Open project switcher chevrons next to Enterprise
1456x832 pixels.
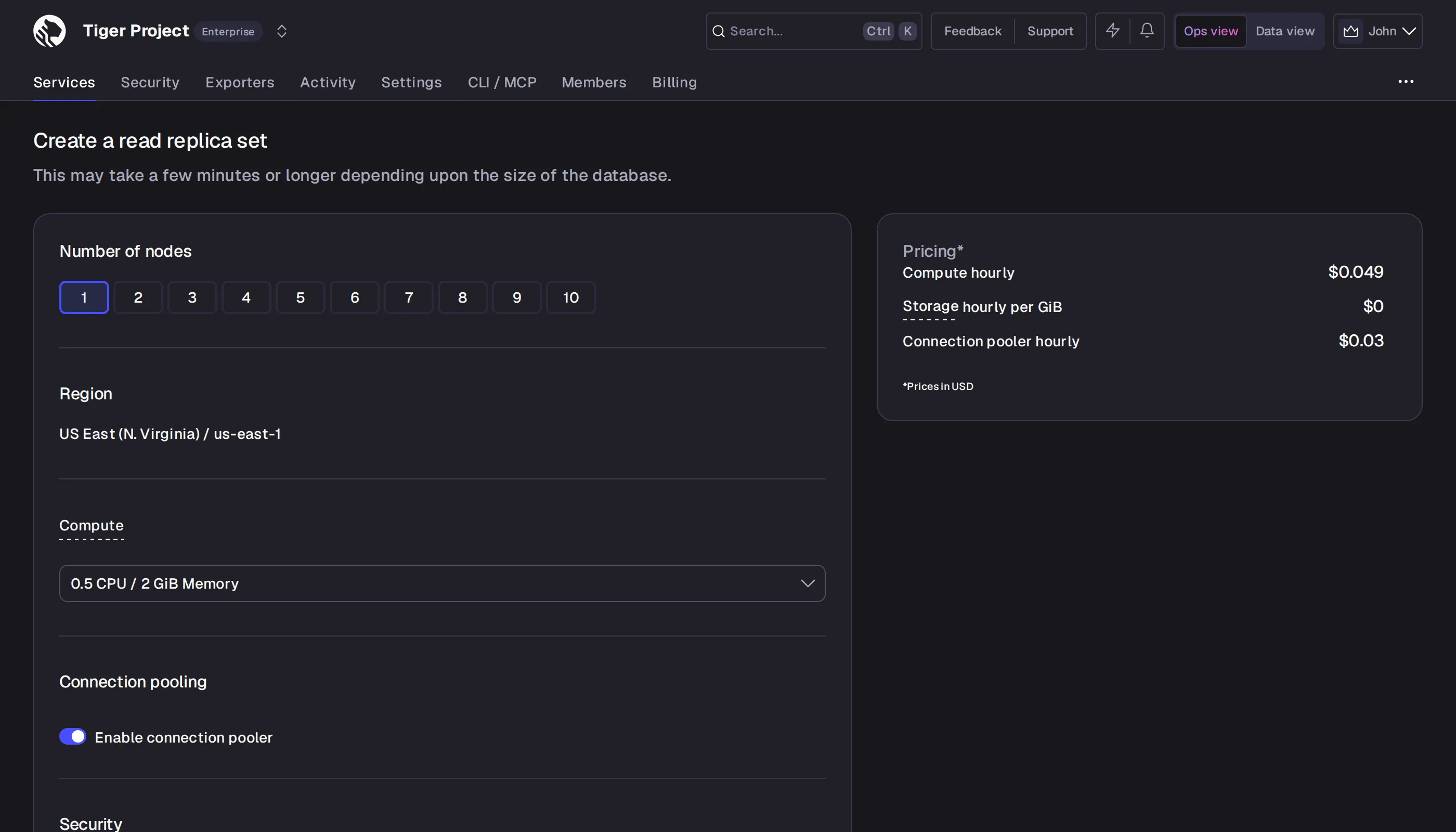tap(281, 31)
